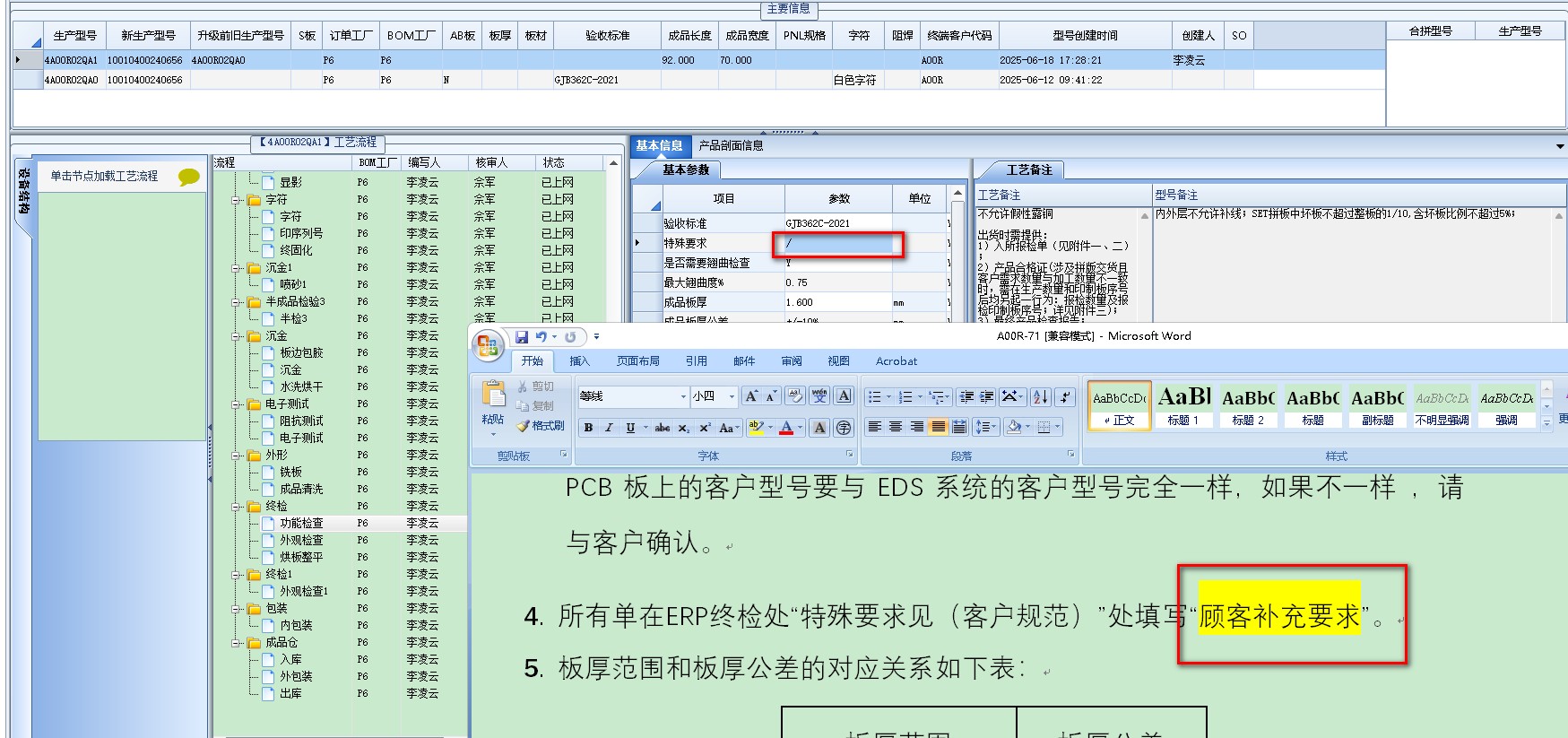Click the distributed alignment icon
This screenshot has height=738, width=1568.
click(959, 427)
